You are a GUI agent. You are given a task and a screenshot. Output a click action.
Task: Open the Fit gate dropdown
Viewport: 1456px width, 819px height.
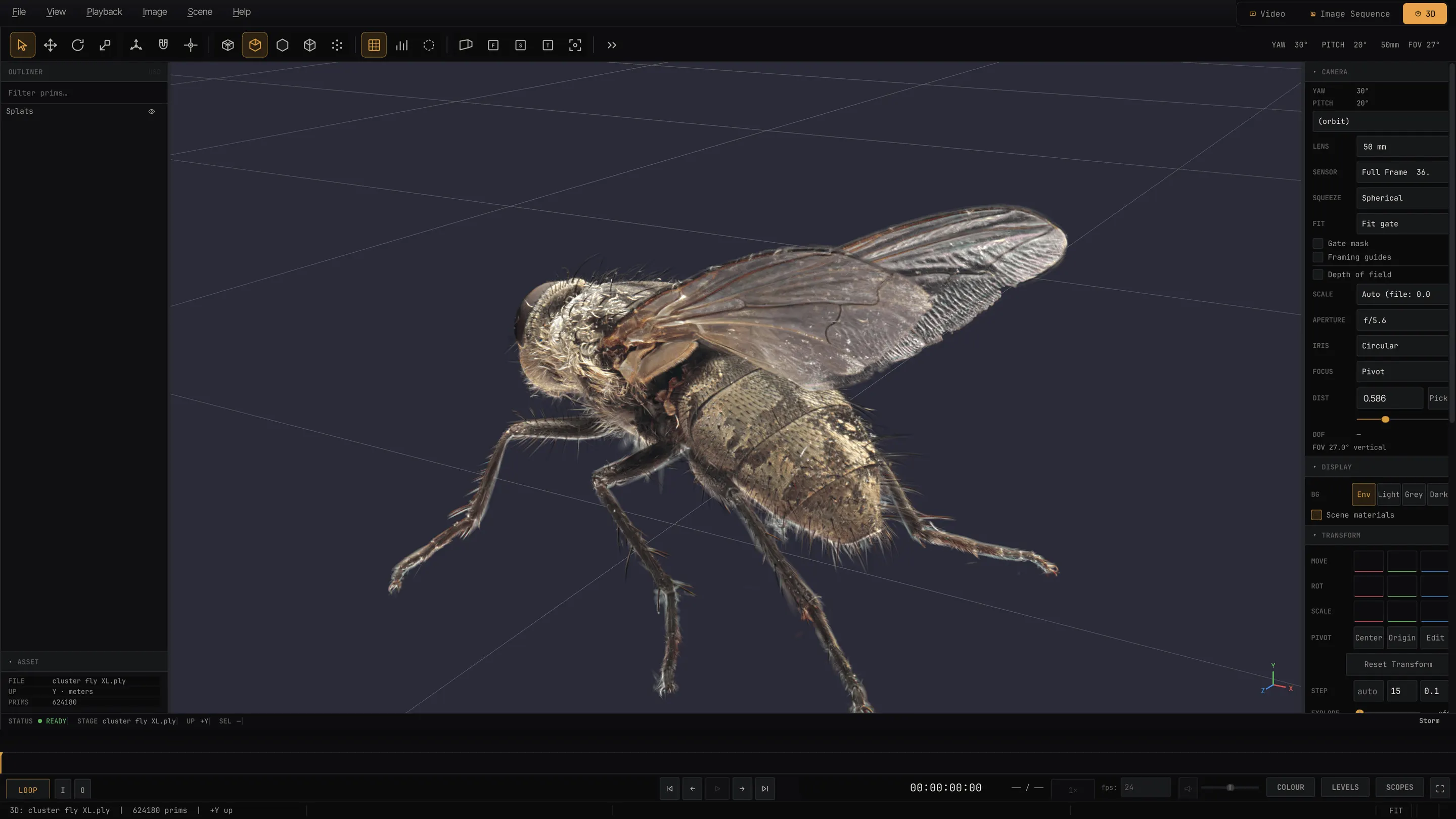pos(1402,224)
